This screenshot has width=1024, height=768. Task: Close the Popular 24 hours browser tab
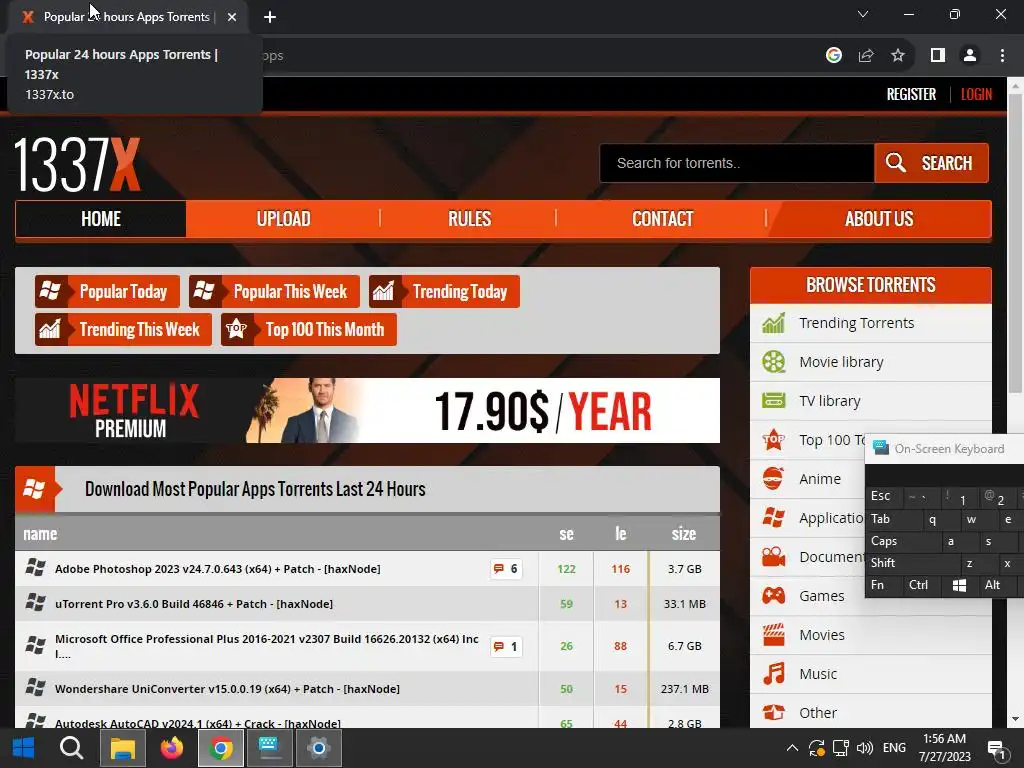coord(232,17)
